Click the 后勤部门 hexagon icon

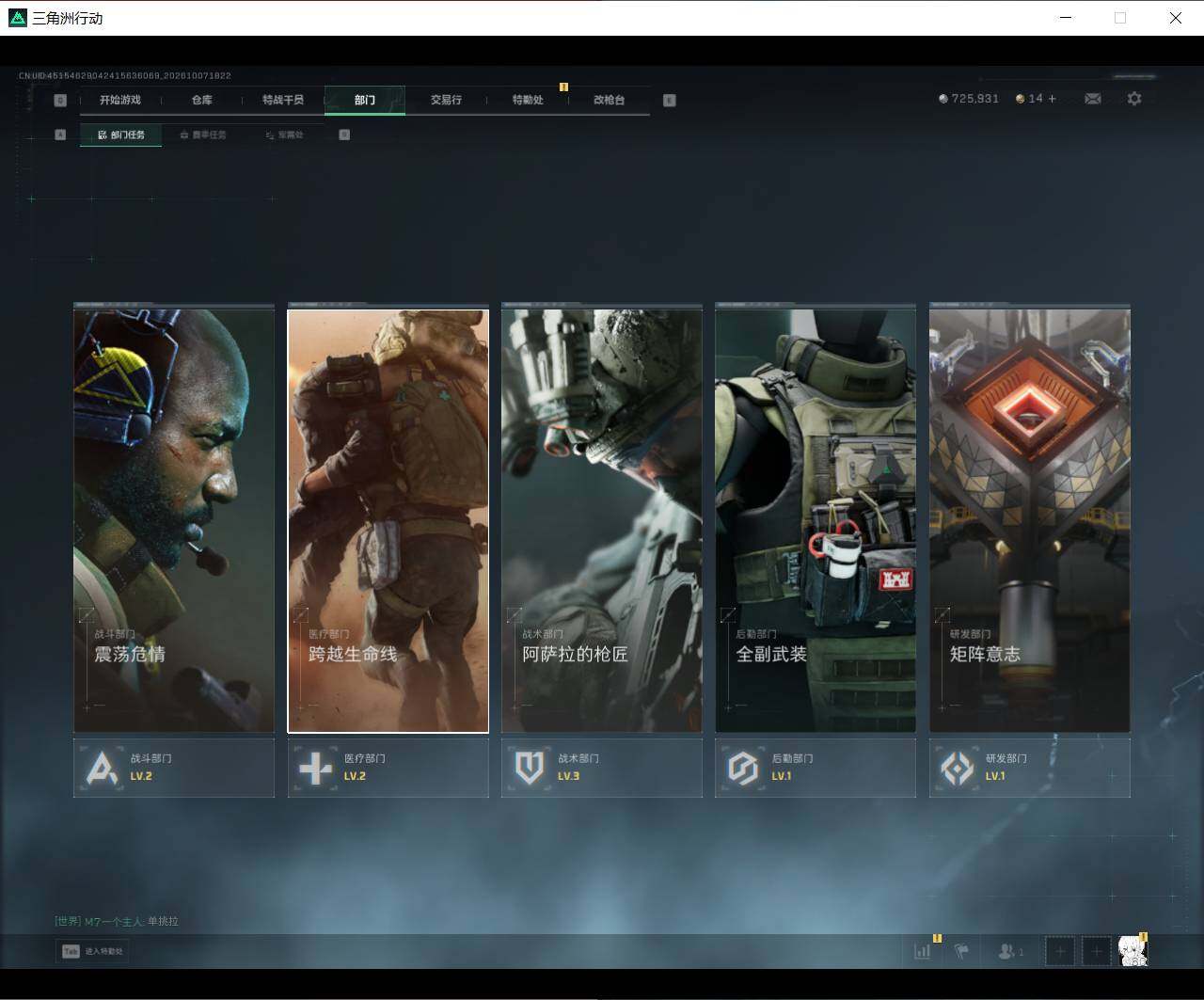(743, 769)
